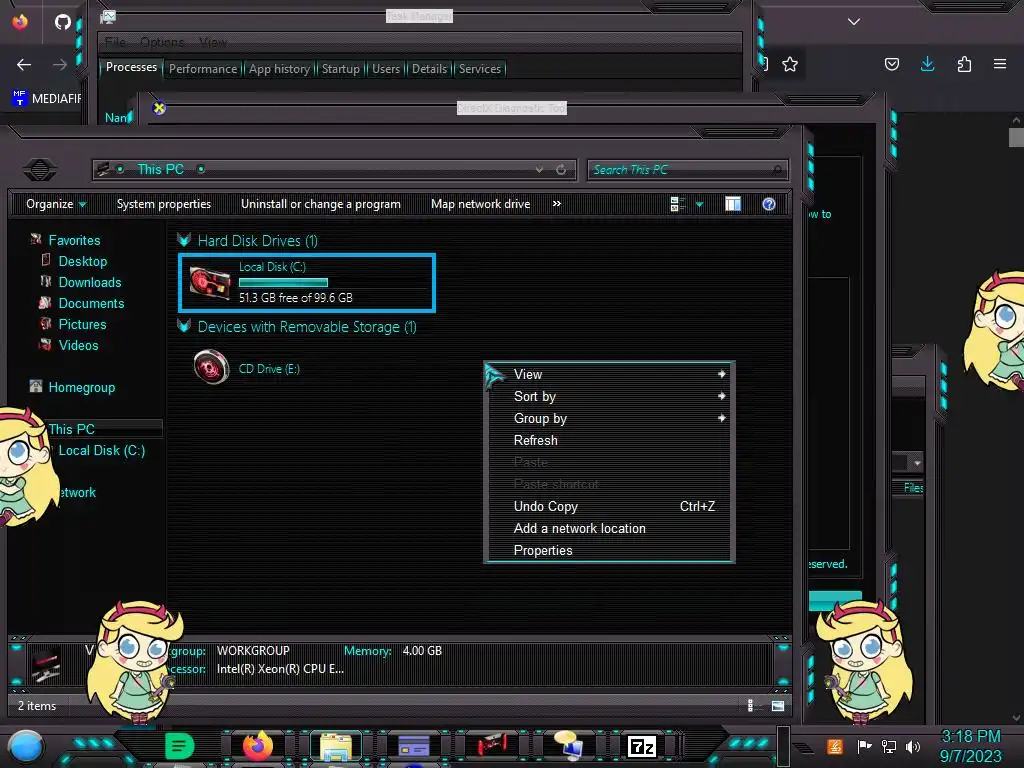Viewport: 1024px width, 768px height.
Task: Open the Organize menu
Action: pyautogui.click(x=56, y=204)
